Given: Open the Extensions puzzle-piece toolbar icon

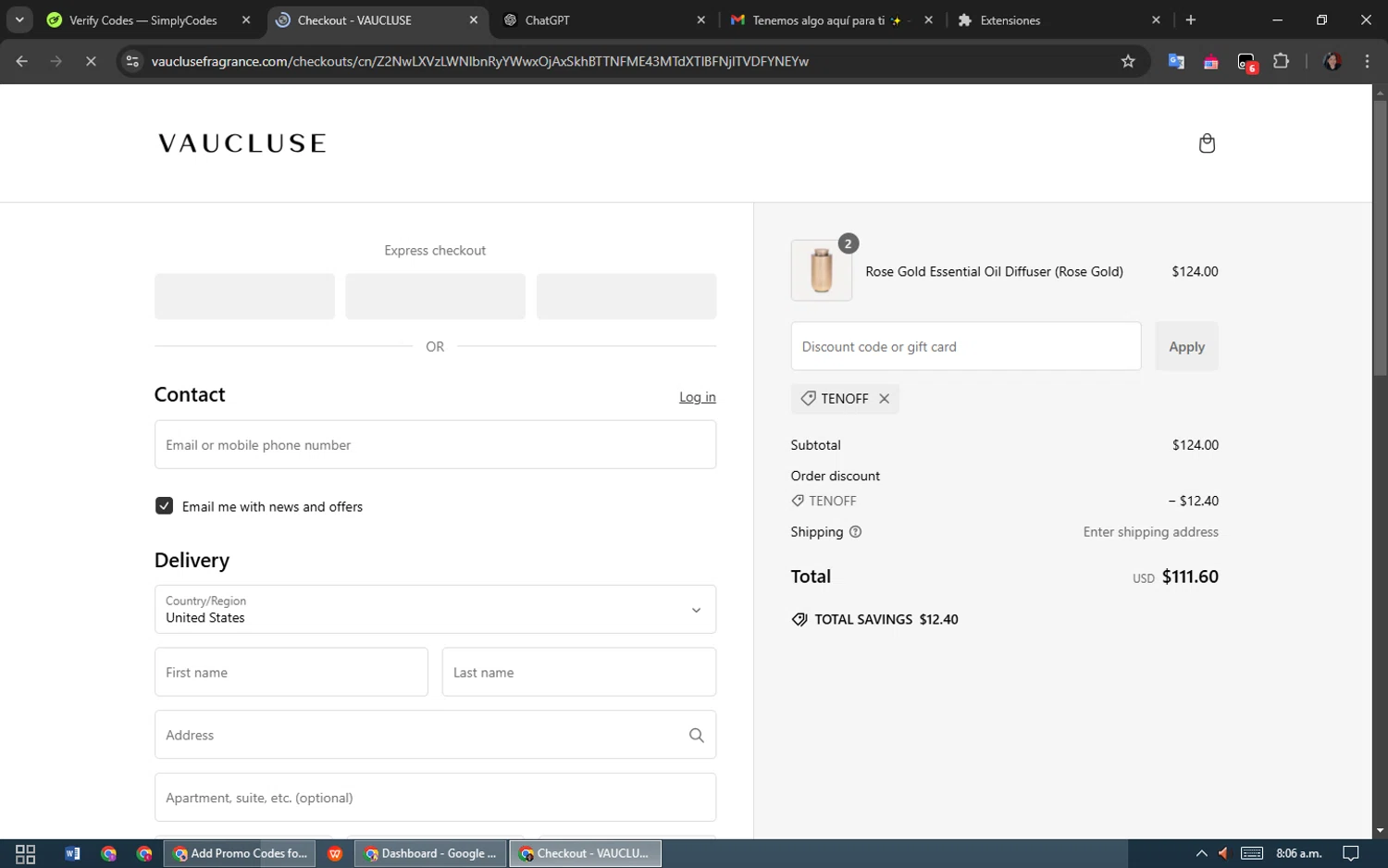Looking at the screenshot, I should pyautogui.click(x=1281, y=61).
